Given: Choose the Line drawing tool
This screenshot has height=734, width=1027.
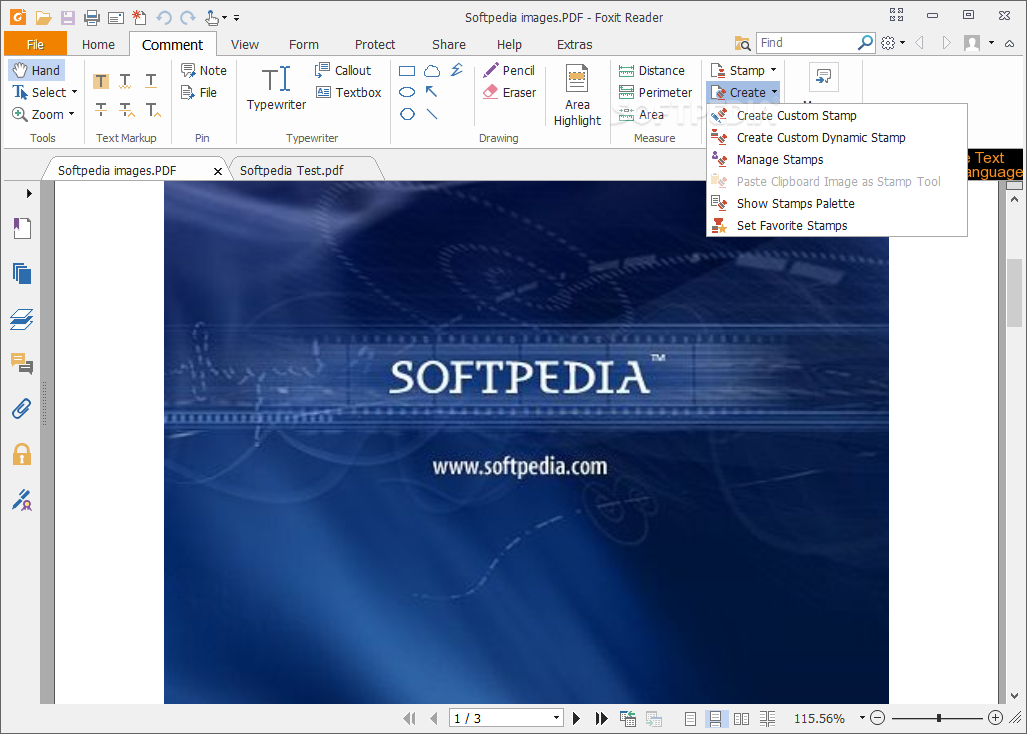Looking at the screenshot, I should coord(432,114).
